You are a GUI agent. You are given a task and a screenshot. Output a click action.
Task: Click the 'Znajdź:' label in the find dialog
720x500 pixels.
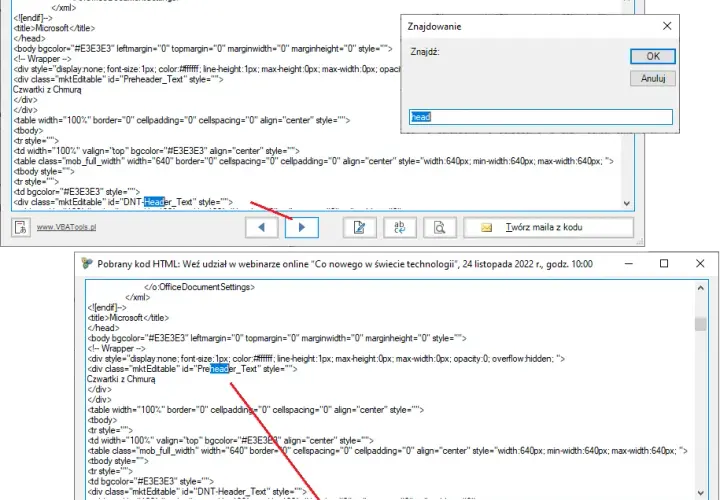click(x=425, y=52)
